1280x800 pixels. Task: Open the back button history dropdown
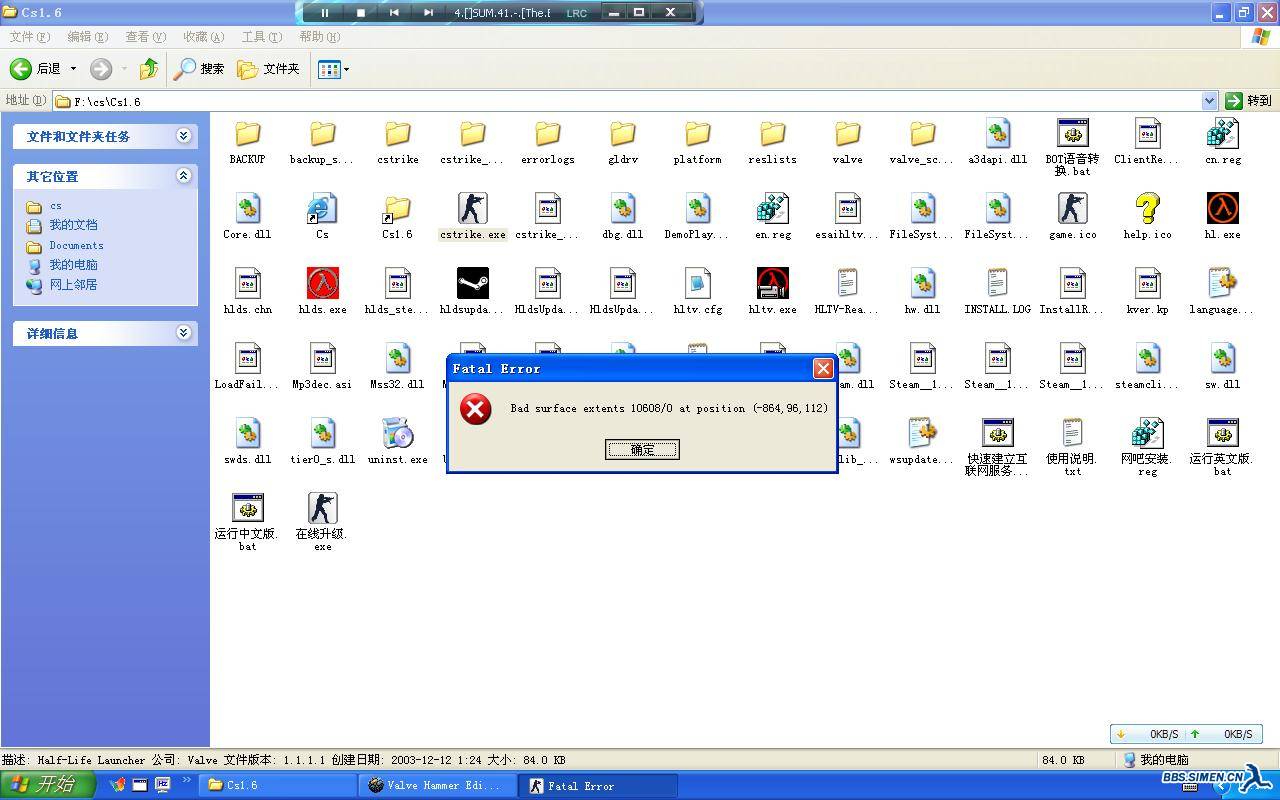[73, 69]
